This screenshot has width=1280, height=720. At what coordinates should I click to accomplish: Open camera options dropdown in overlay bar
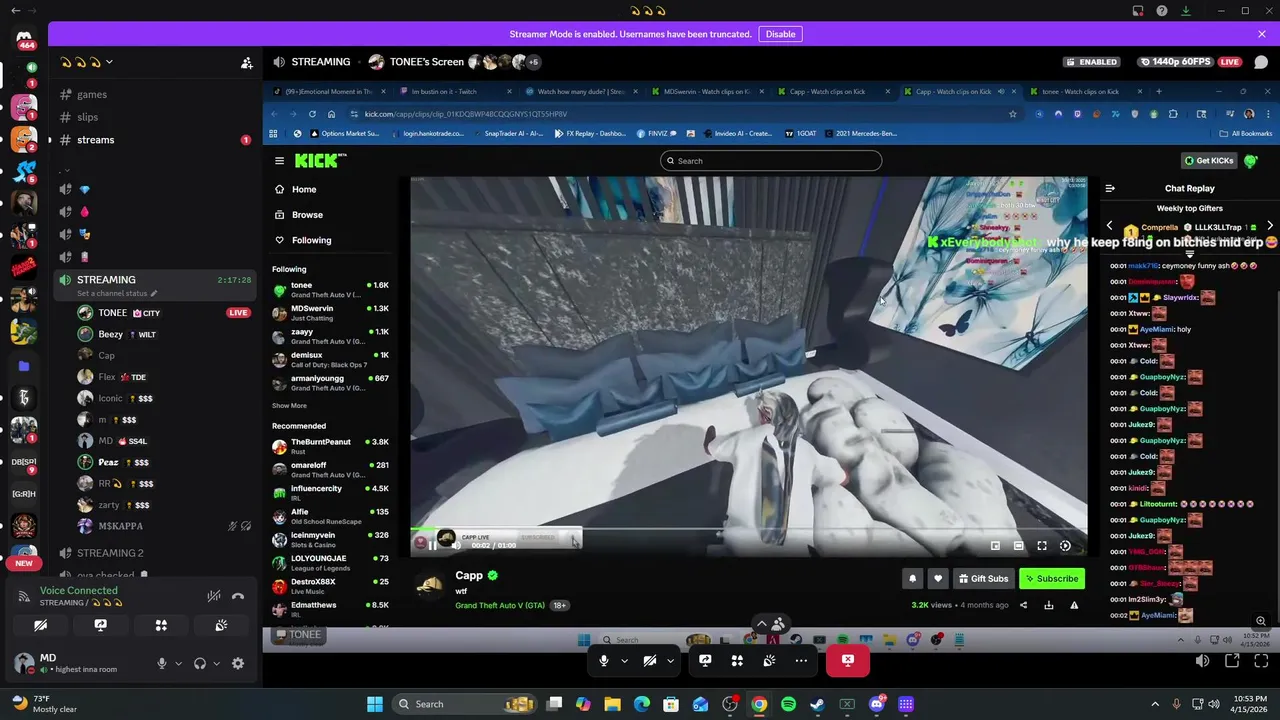pyautogui.click(x=670, y=660)
